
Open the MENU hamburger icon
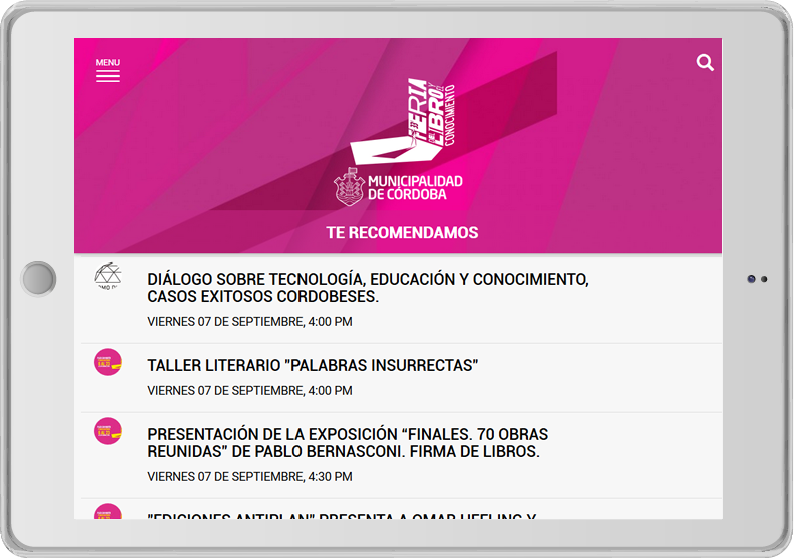108,70
